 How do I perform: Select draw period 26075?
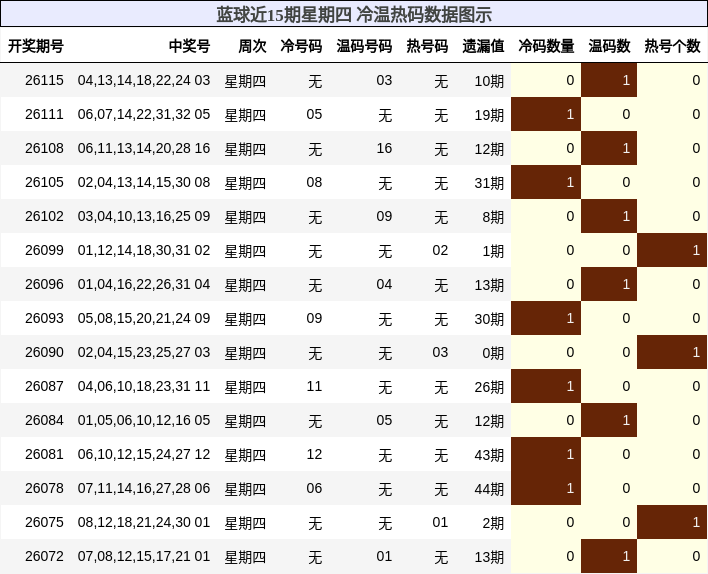[x=44, y=522]
